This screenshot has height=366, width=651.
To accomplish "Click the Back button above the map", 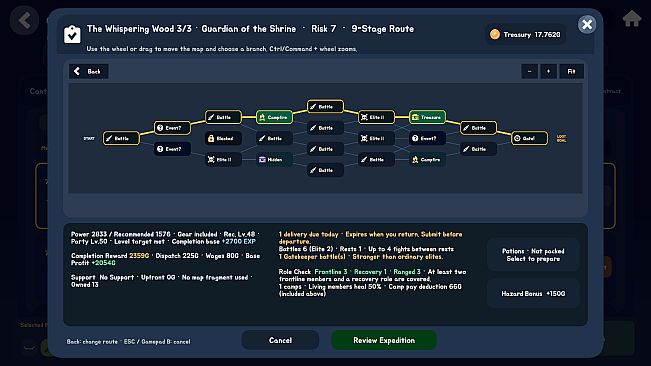I will (88, 71).
